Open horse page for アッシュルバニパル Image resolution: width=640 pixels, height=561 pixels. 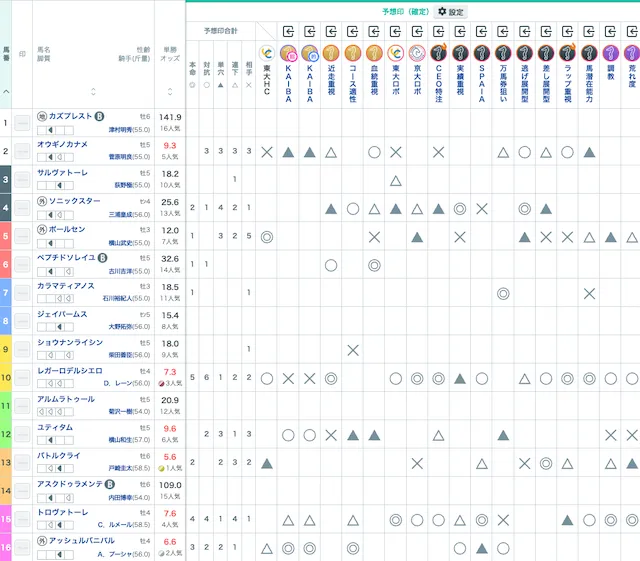82,541
